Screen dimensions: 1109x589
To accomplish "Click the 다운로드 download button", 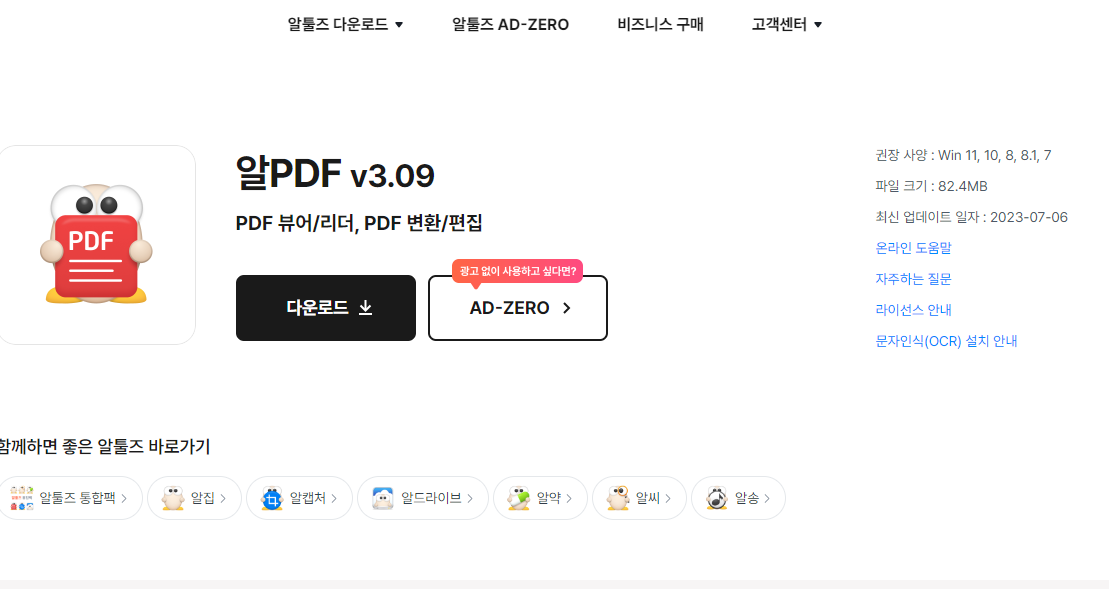I will pos(325,308).
